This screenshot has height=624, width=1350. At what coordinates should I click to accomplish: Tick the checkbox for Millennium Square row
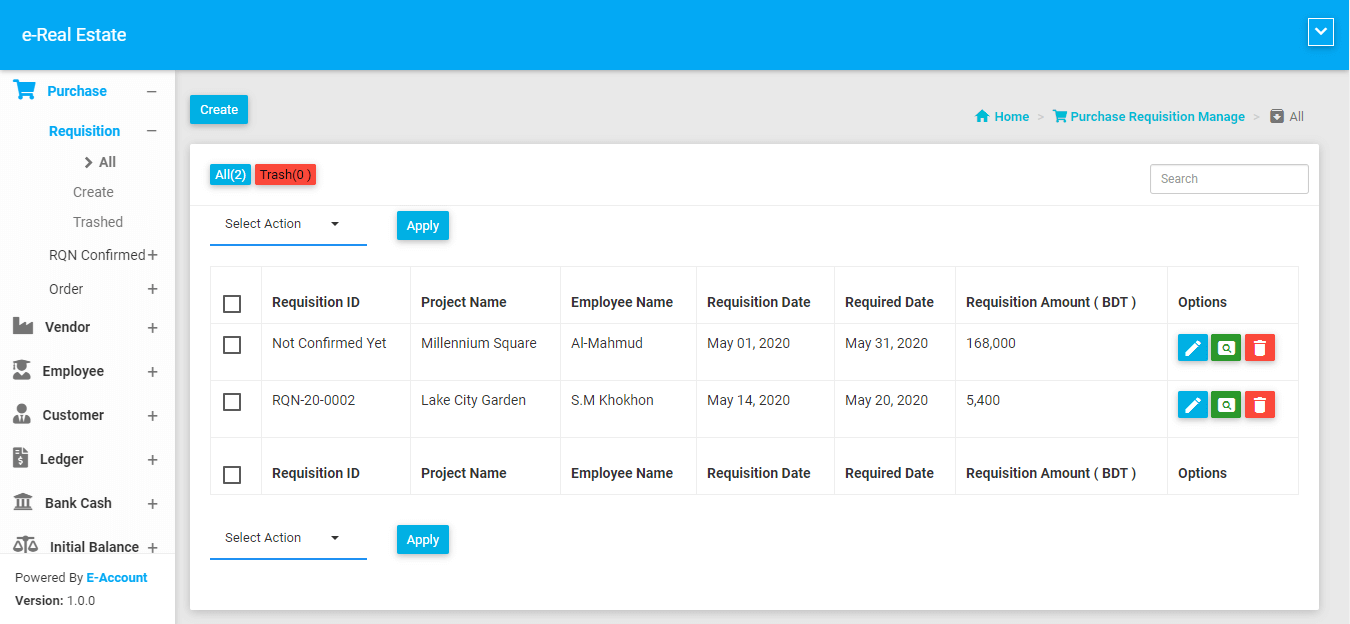232,345
